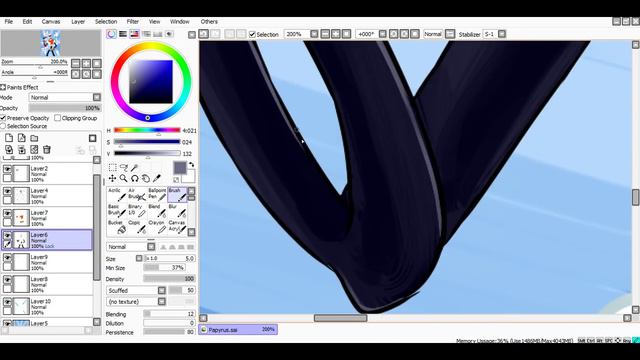Open the Stabilizer S-1 dropdown

click(502, 34)
